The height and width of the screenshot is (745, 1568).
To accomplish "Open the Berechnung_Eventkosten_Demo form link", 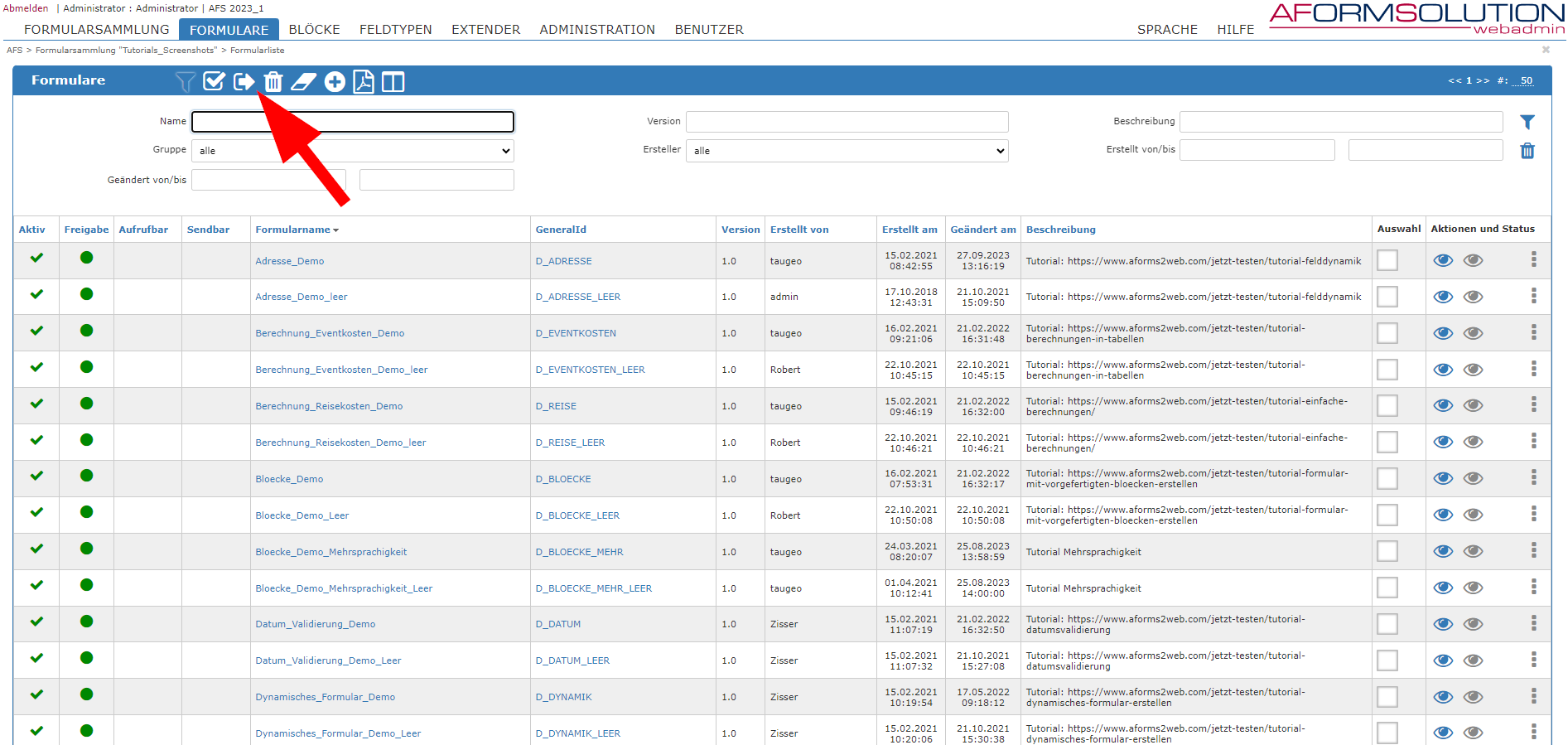I will pyautogui.click(x=330, y=333).
